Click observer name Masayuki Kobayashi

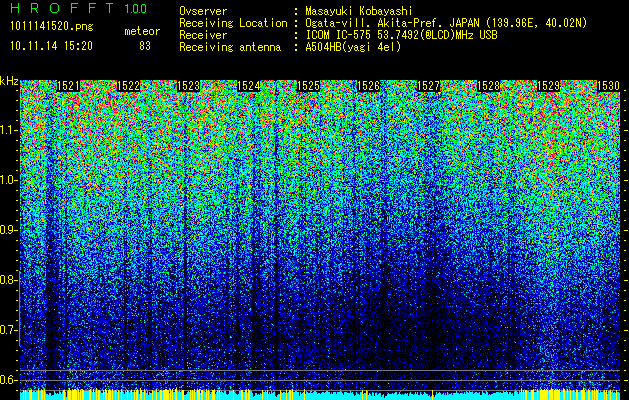[359, 11]
